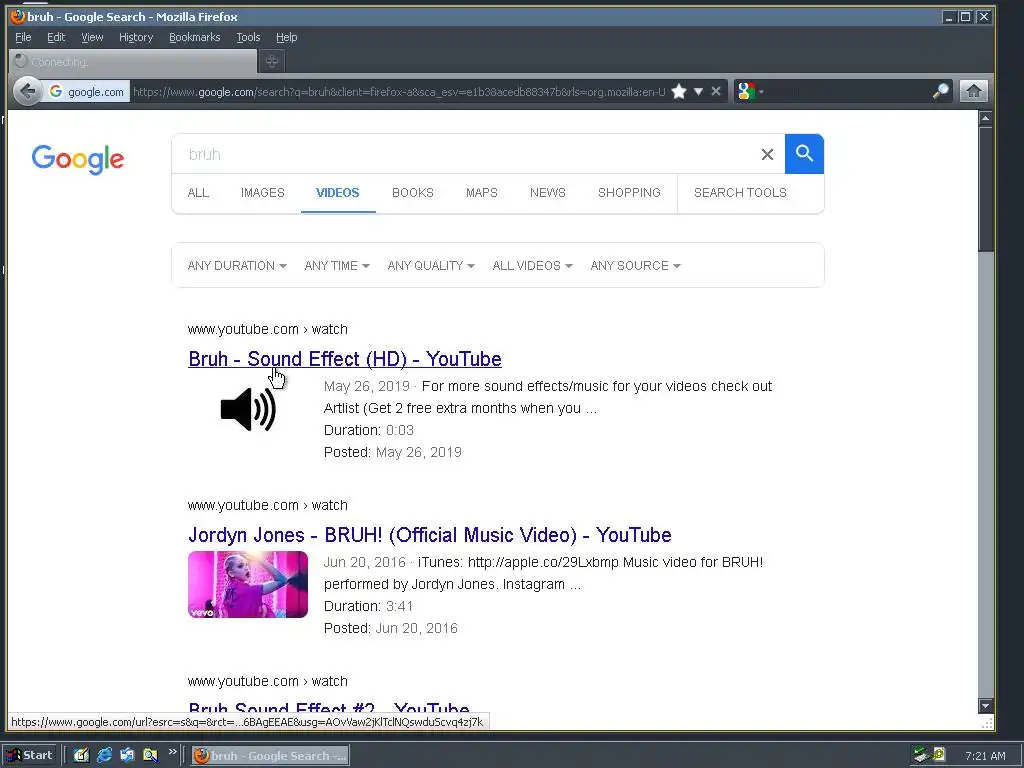Toggle the SEARCH TOOLS button
The width and height of the screenshot is (1024, 768).
[740, 193]
